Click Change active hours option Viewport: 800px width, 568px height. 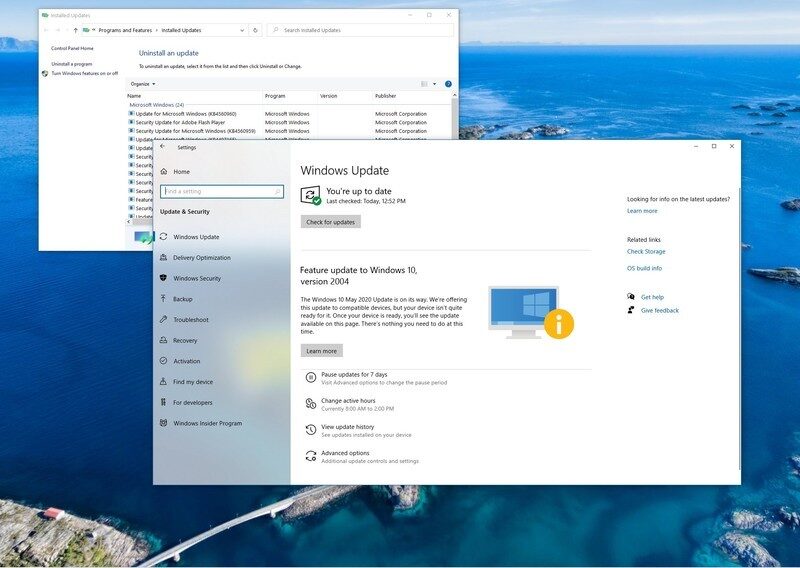pyautogui.click(x=348, y=401)
